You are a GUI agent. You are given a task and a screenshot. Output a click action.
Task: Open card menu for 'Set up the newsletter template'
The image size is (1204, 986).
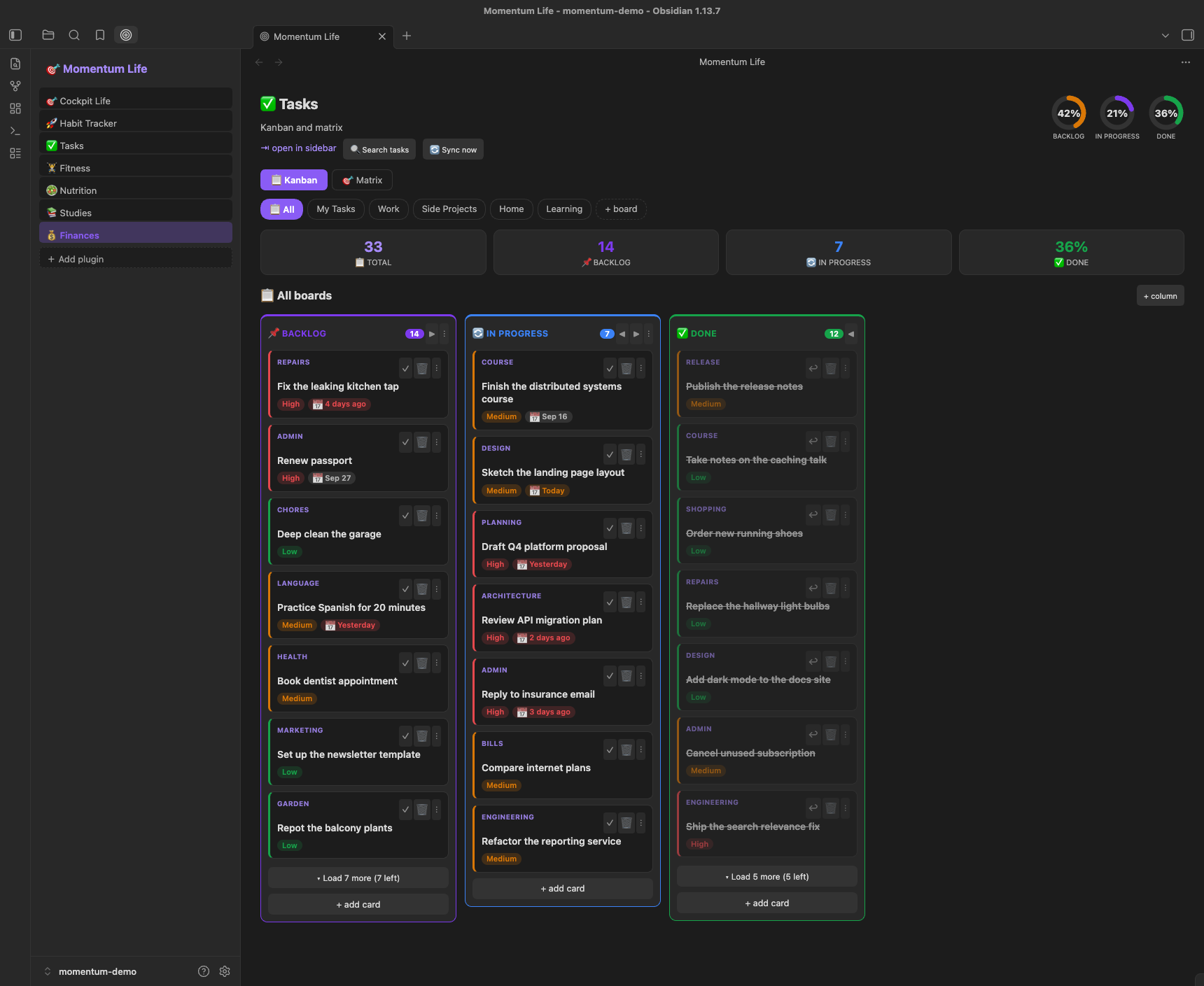point(437,736)
